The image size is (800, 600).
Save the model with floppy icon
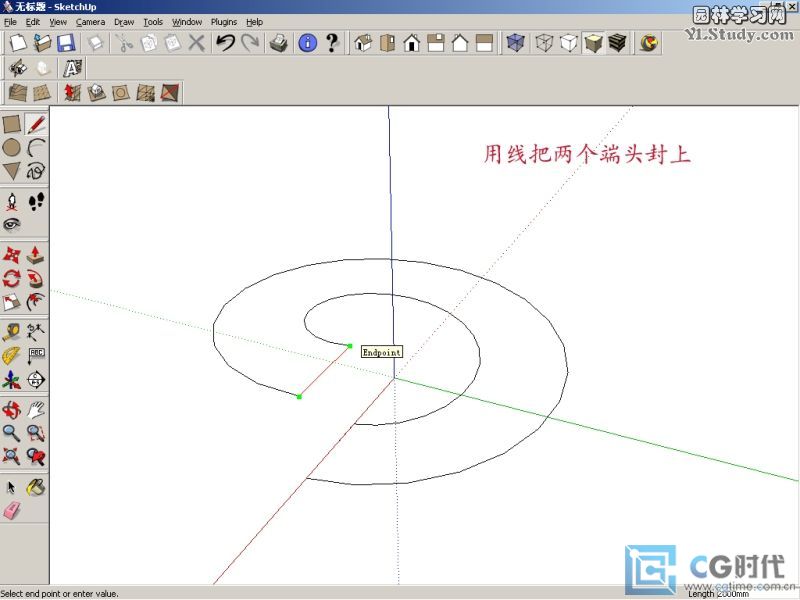pyautogui.click(x=66, y=43)
